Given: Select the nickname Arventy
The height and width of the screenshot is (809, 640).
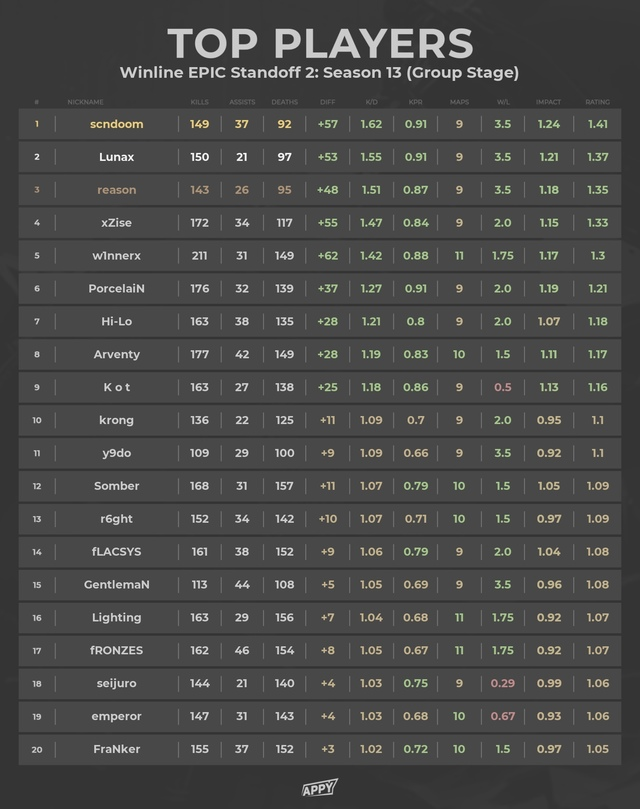Looking at the screenshot, I should click(117, 354).
